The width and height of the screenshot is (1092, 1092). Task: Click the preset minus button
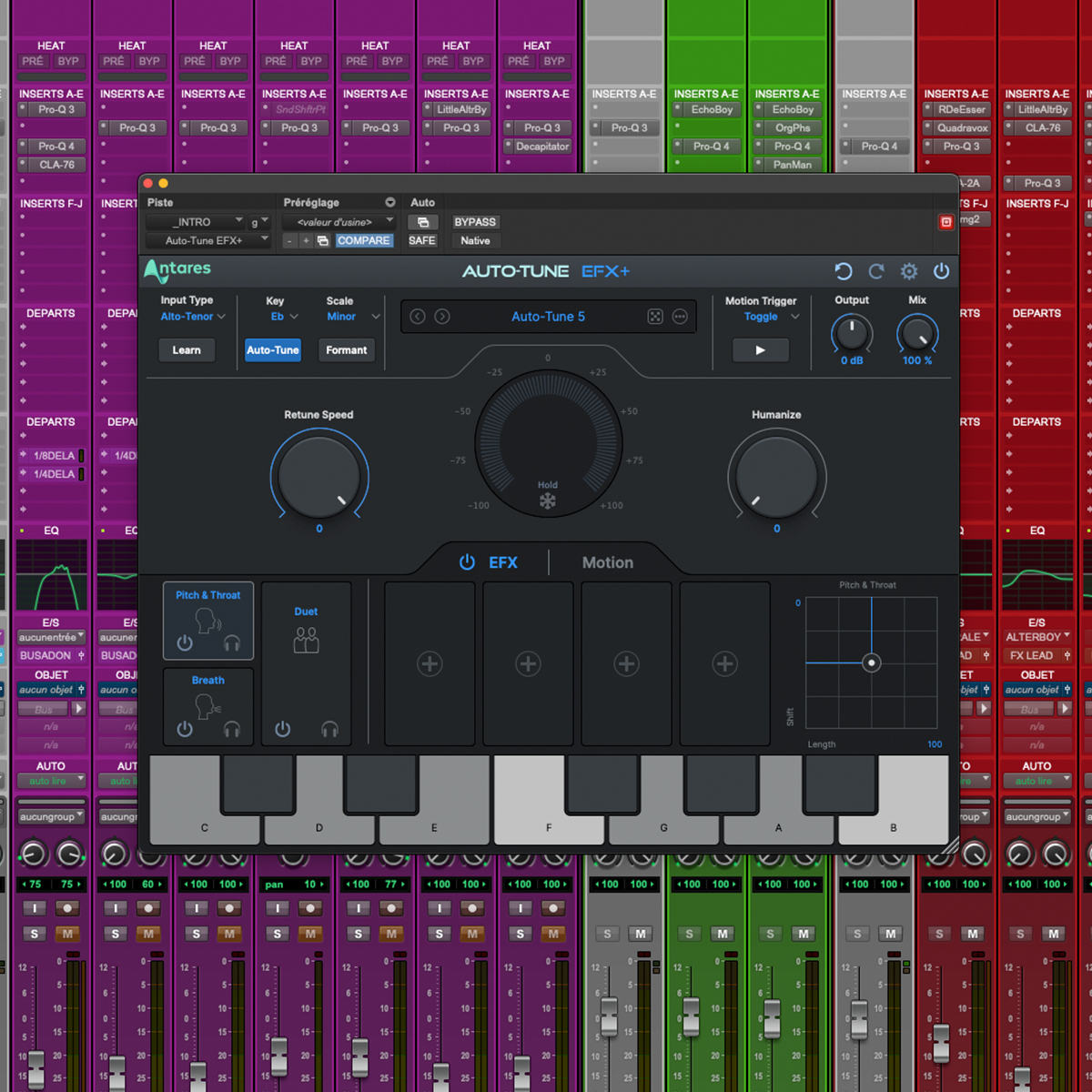click(x=289, y=241)
